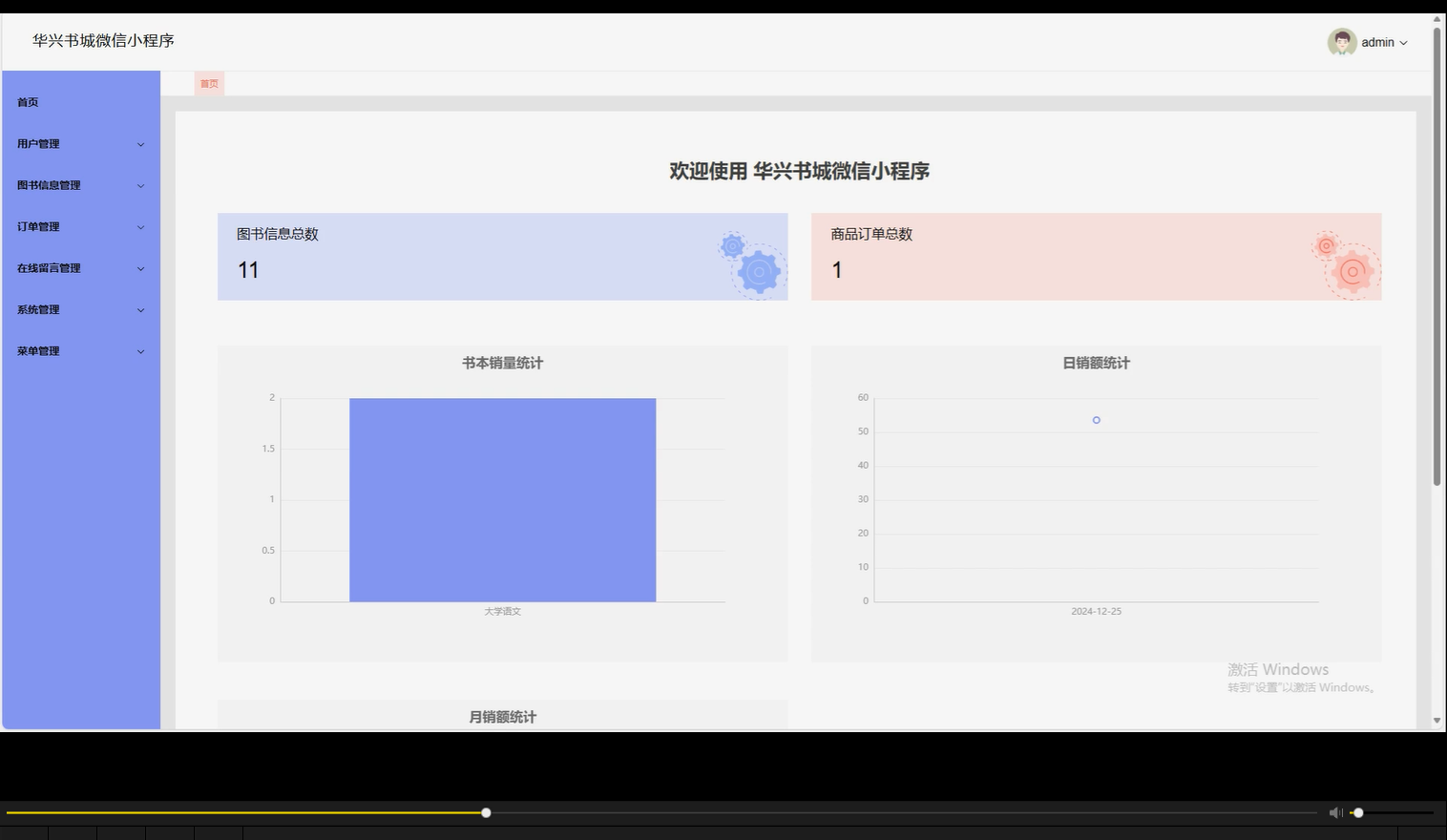The height and width of the screenshot is (840, 1447).
Task: Click the 日销额统计 chart title
Action: pos(1096,363)
